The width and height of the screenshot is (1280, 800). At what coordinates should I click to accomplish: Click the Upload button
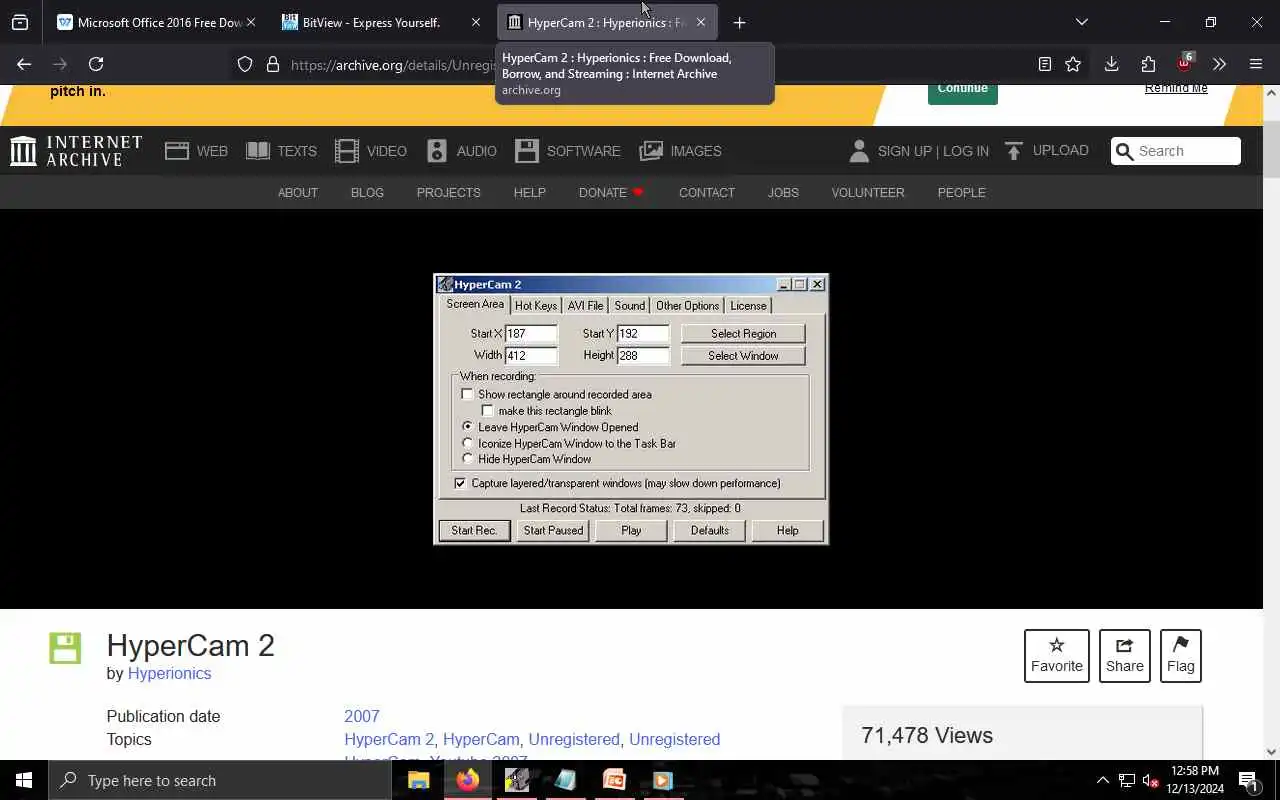click(x=1046, y=151)
